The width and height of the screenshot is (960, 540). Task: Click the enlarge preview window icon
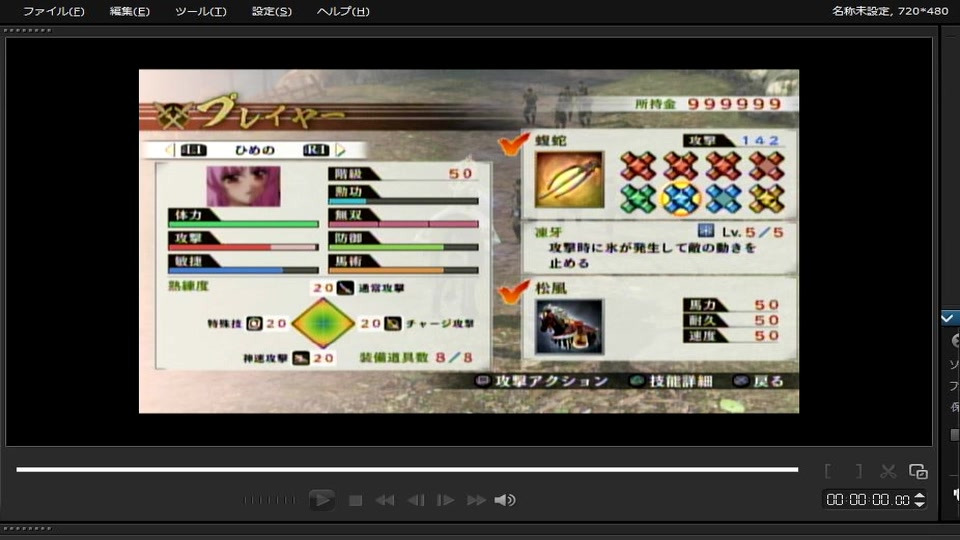click(x=918, y=471)
